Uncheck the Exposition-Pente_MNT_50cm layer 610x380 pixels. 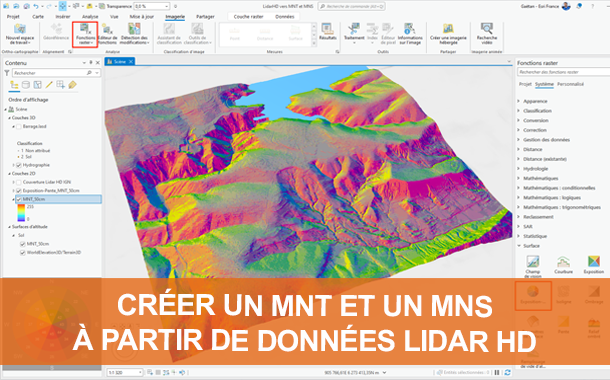point(19,191)
